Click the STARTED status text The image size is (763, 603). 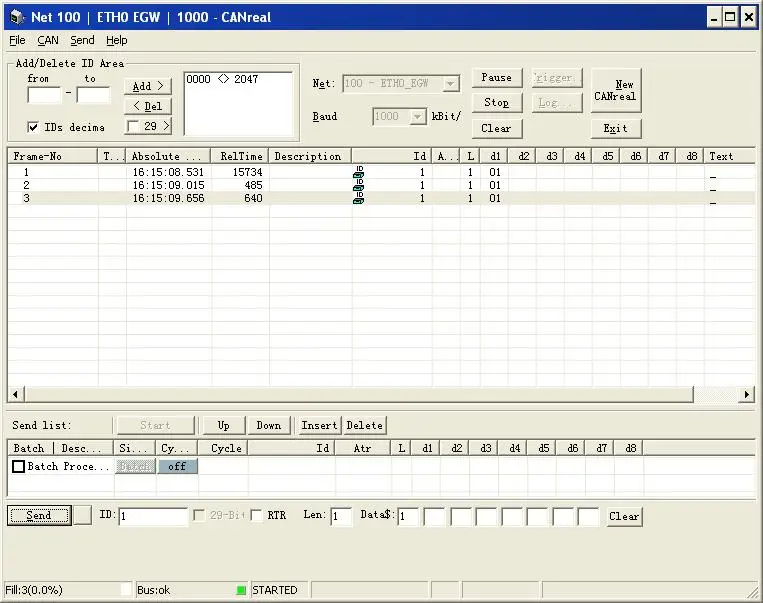tap(274, 590)
